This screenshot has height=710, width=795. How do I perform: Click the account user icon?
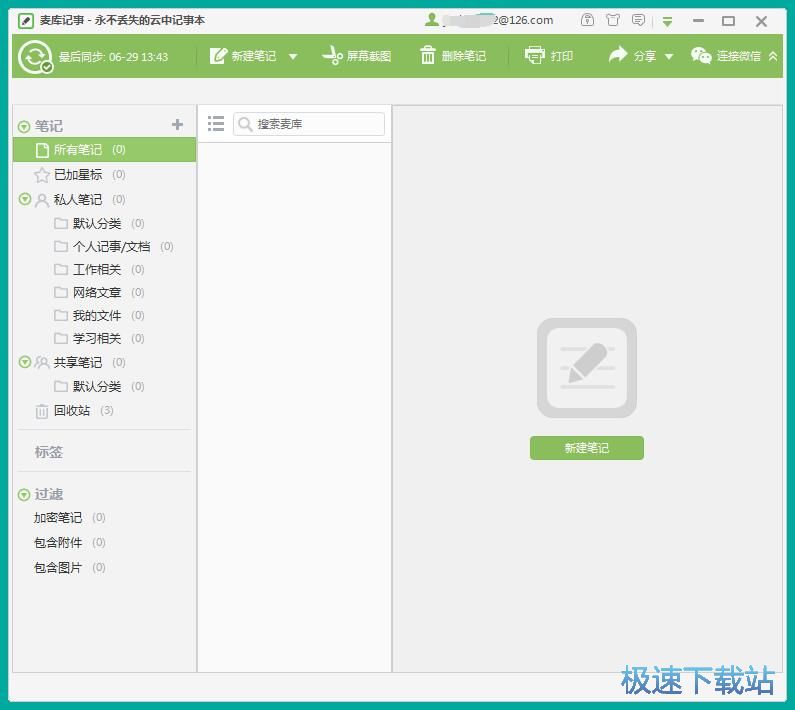[x=431, y=20]
